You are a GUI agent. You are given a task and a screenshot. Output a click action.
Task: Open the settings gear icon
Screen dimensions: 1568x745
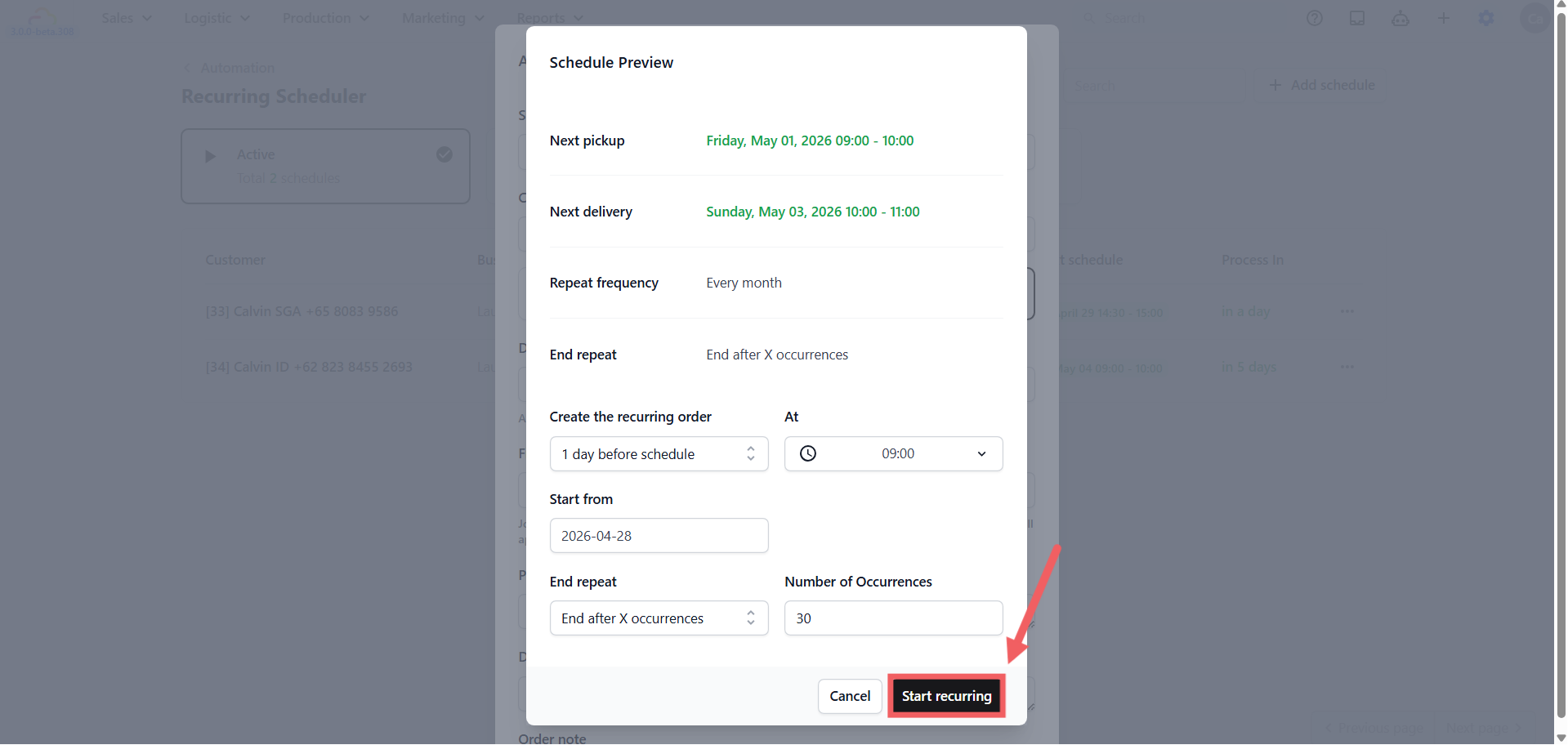coord(1486,18)
